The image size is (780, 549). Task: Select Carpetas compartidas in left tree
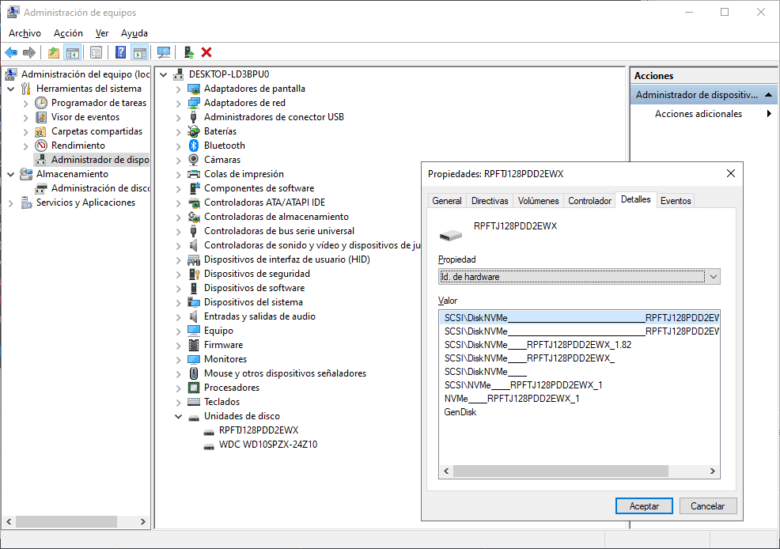97,131
